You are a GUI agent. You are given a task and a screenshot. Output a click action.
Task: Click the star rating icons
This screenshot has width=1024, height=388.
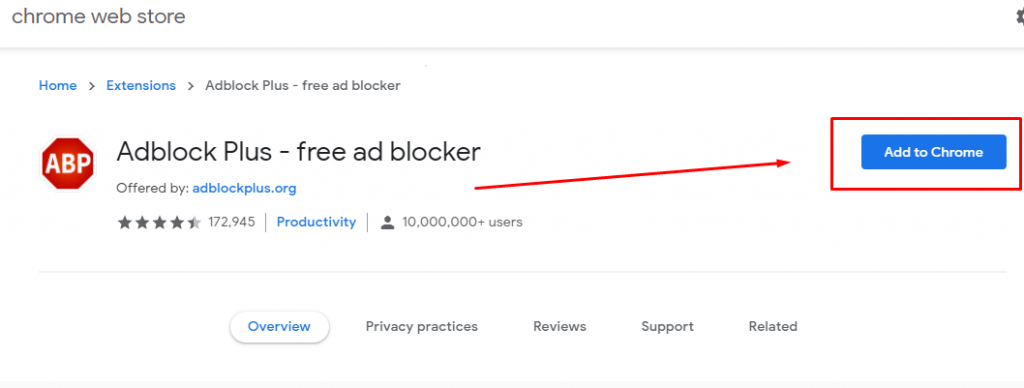(x=160, y=223)
